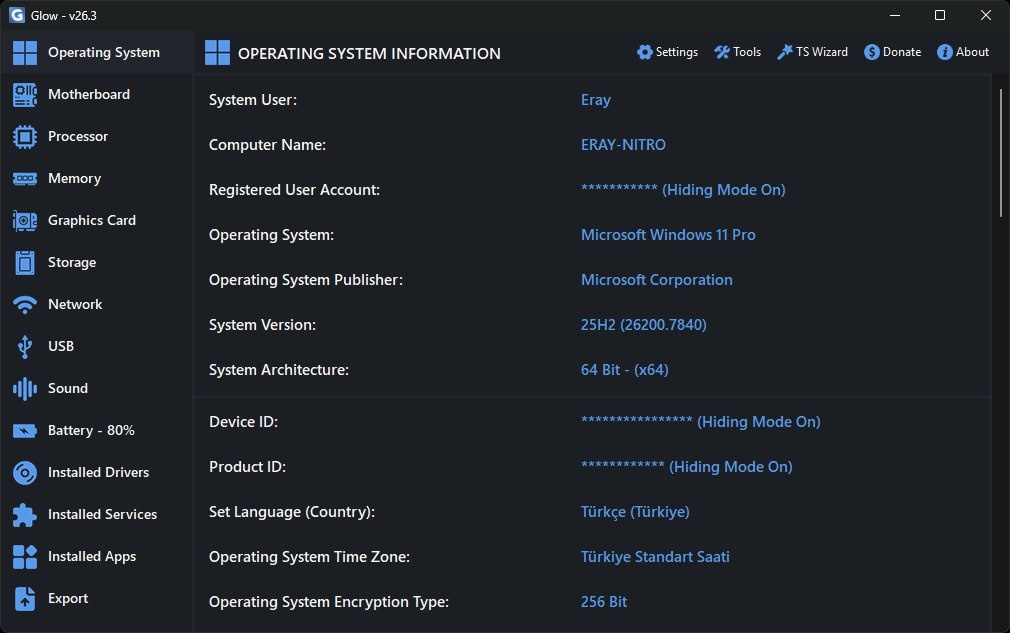Click 'Microsoft Windows 11 Pro' value
The width and height of the screenshot is (1010, 633).
tap(668, 235)
